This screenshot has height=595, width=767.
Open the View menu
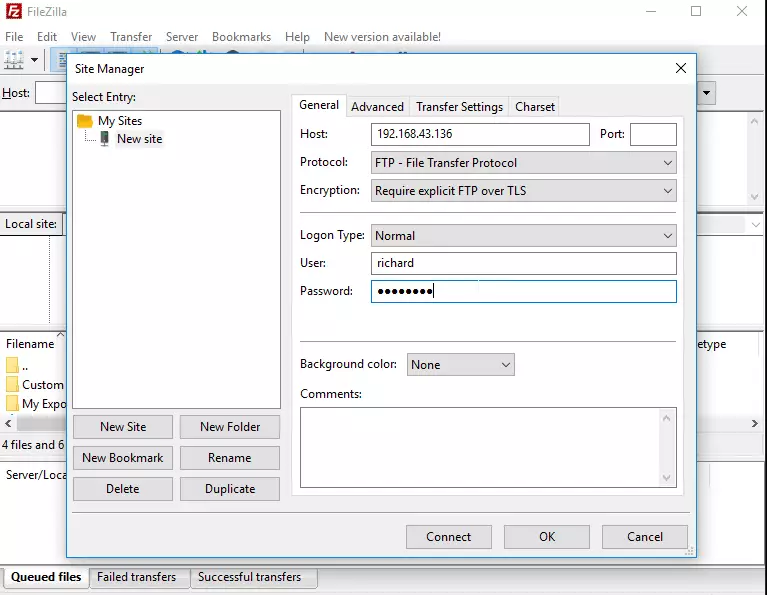[83, 37]
